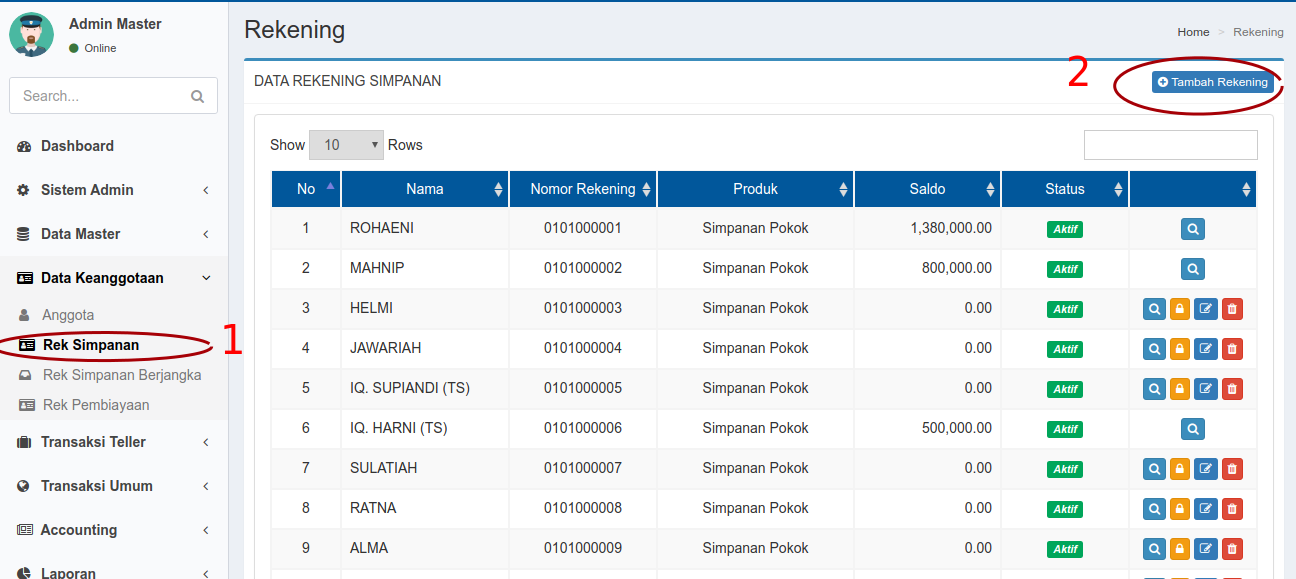Image resolution: width=1296 pixels, height=579 pixels.
Task: View SULATIAH account details
Action: point(1154,469)
